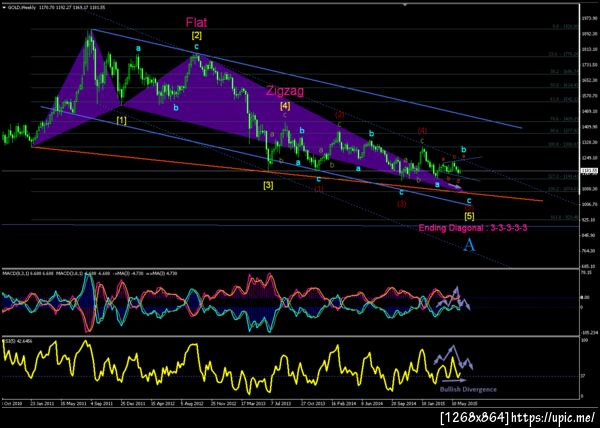Click the "17 Mar 2013" date label
This screenshot has height=428, width=600.
pos(252,403)
